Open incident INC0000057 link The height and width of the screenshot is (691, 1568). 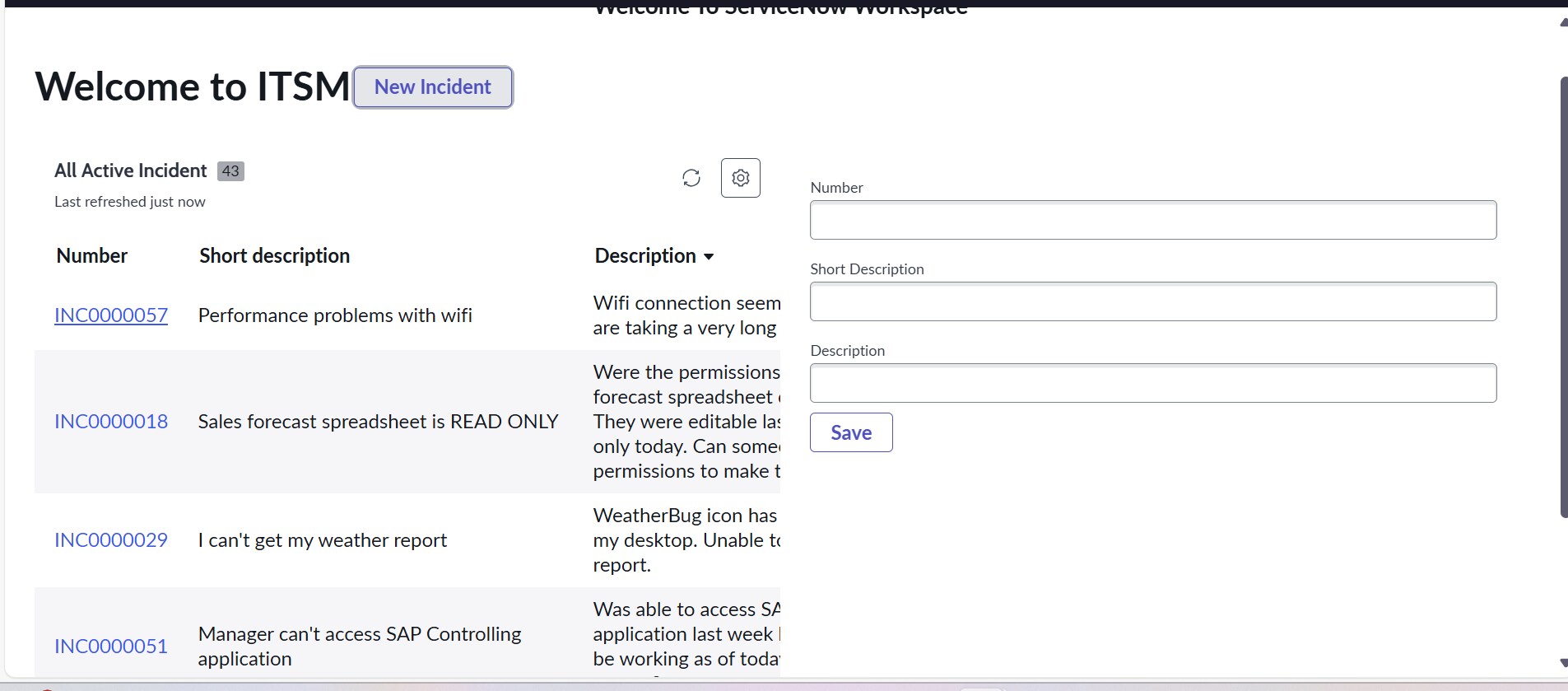(111, 315)
